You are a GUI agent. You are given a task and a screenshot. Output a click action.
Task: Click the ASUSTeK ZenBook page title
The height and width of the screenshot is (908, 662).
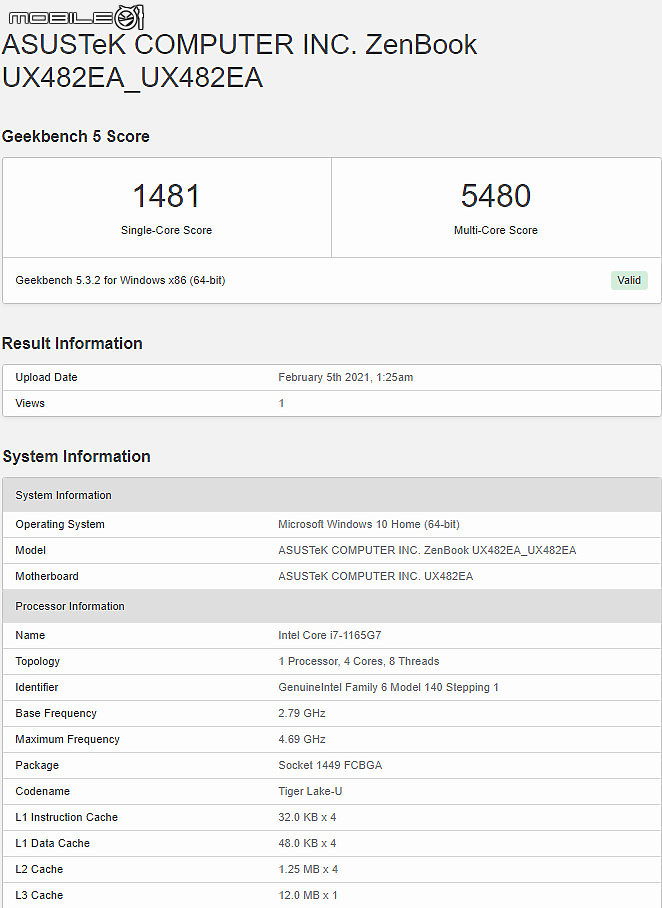239,61
